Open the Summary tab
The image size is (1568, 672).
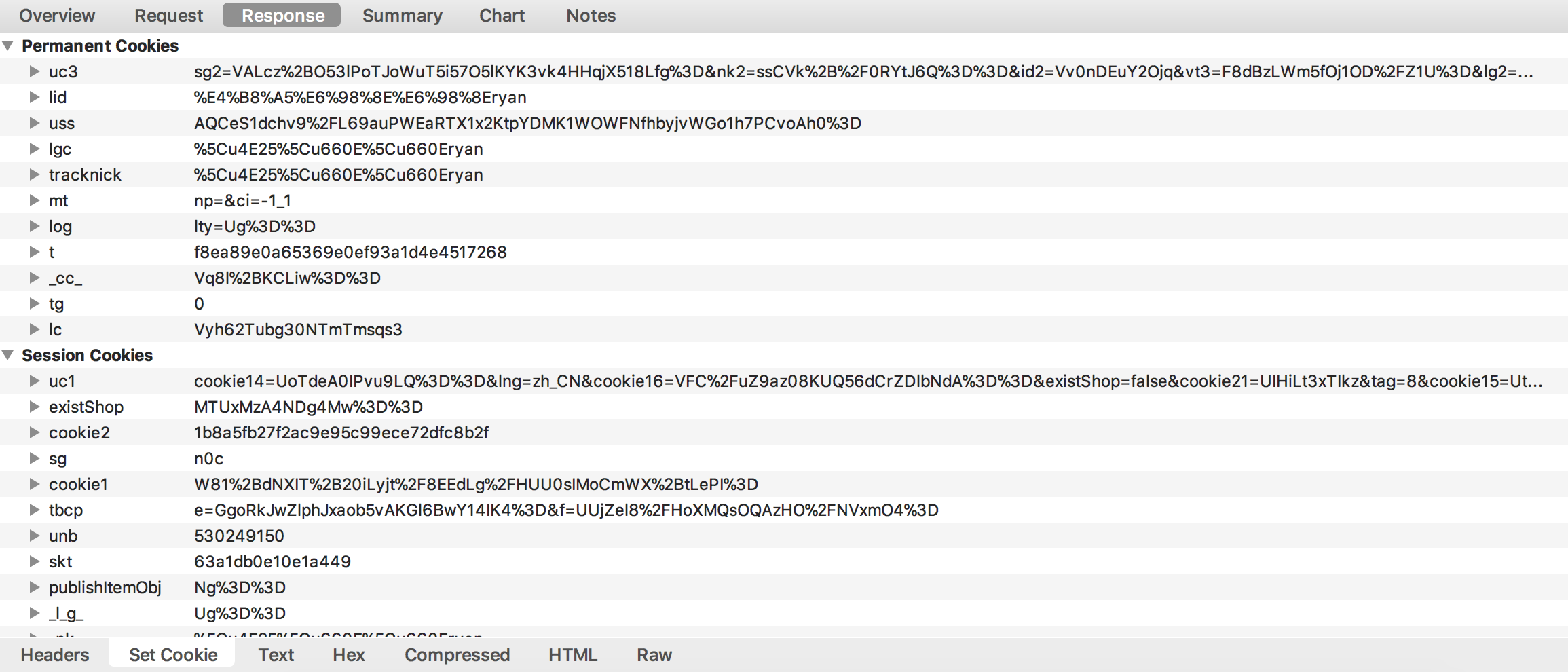[402, 16]
